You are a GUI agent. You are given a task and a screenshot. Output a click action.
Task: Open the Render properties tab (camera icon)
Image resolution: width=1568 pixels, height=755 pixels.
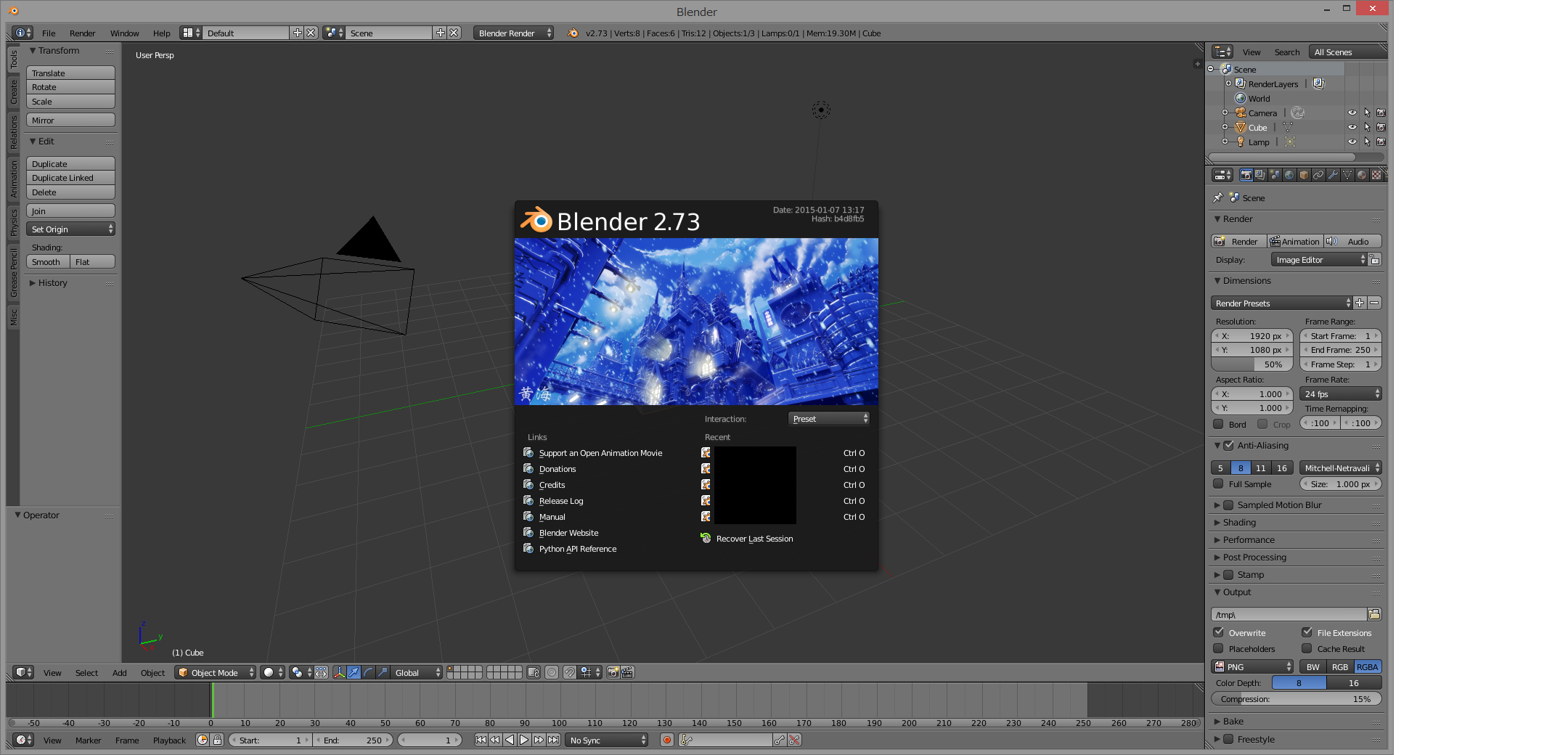click(1246, 175)
